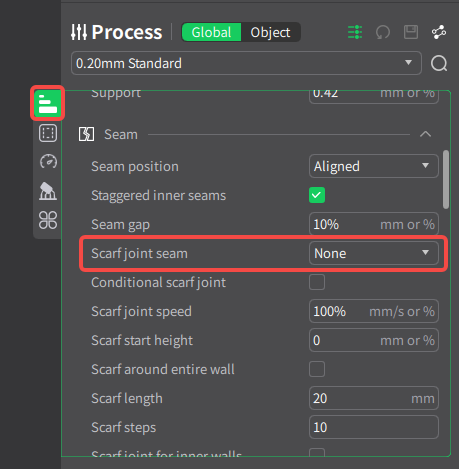Enable Conditional scarf joint checkbox
Viewport: 459px width, 469px height.
317,282
